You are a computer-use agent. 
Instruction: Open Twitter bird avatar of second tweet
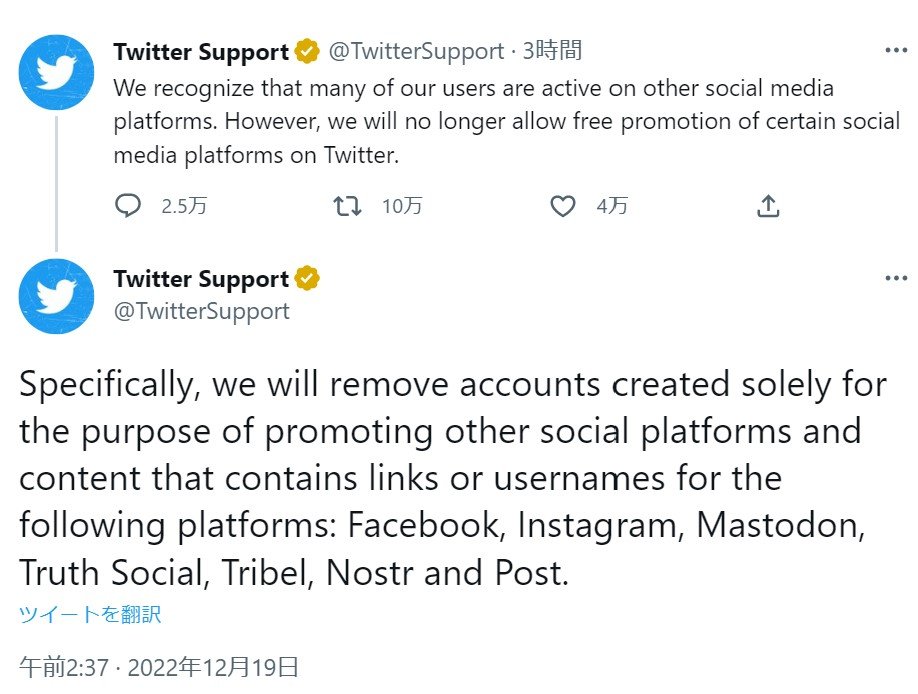coord(56,296)
